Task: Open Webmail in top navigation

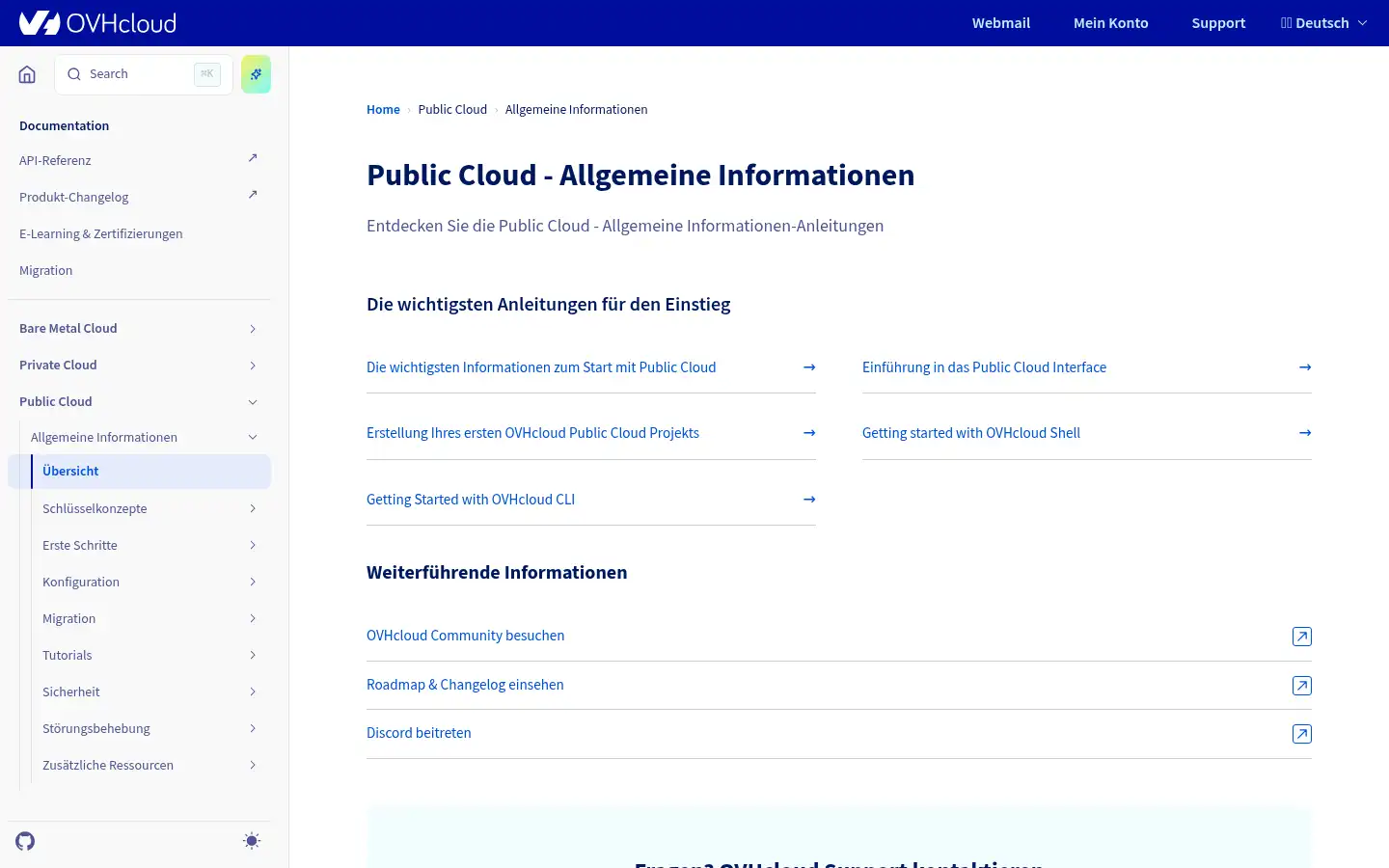Action: 1000,23
